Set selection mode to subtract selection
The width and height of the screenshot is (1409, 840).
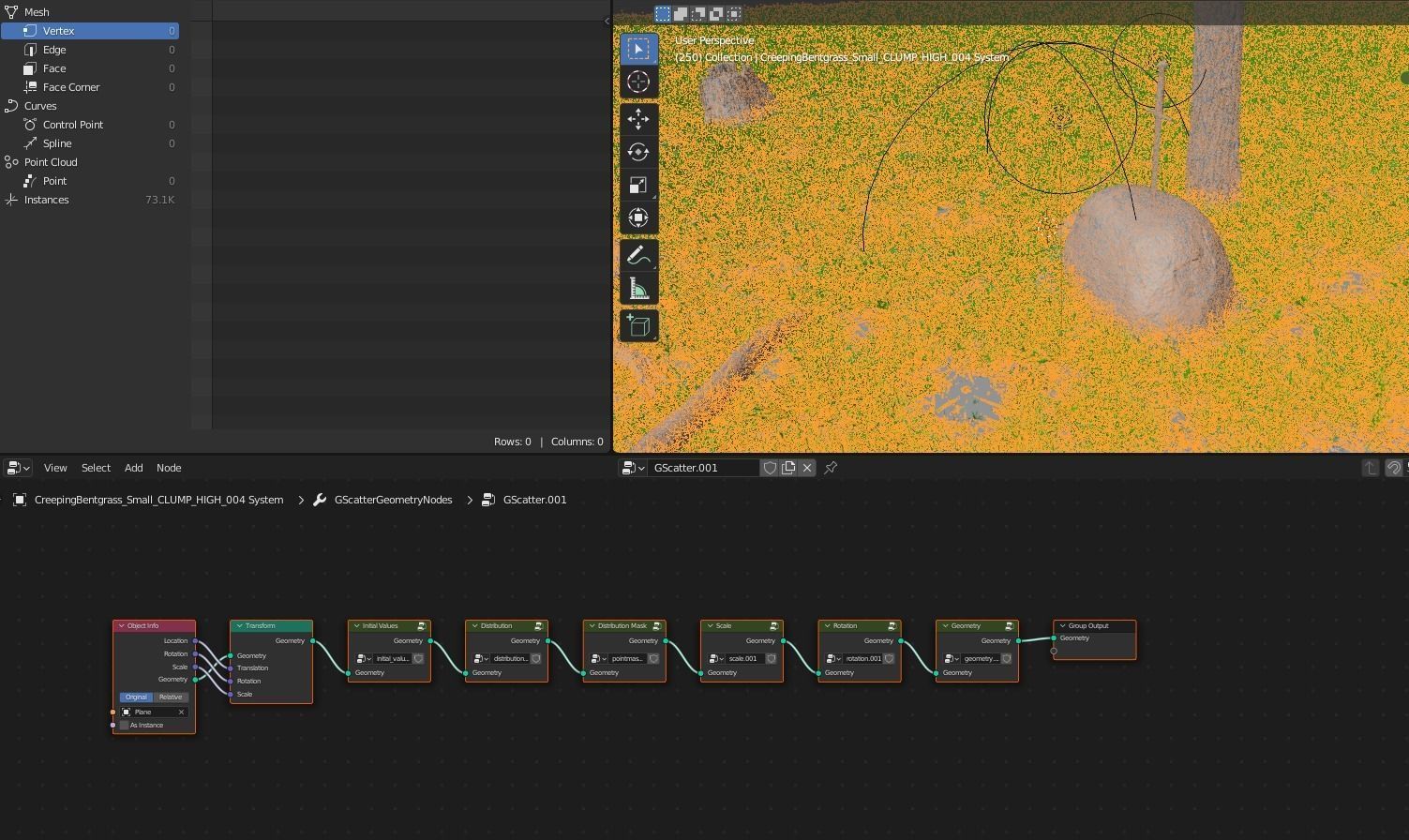point(698,13)
